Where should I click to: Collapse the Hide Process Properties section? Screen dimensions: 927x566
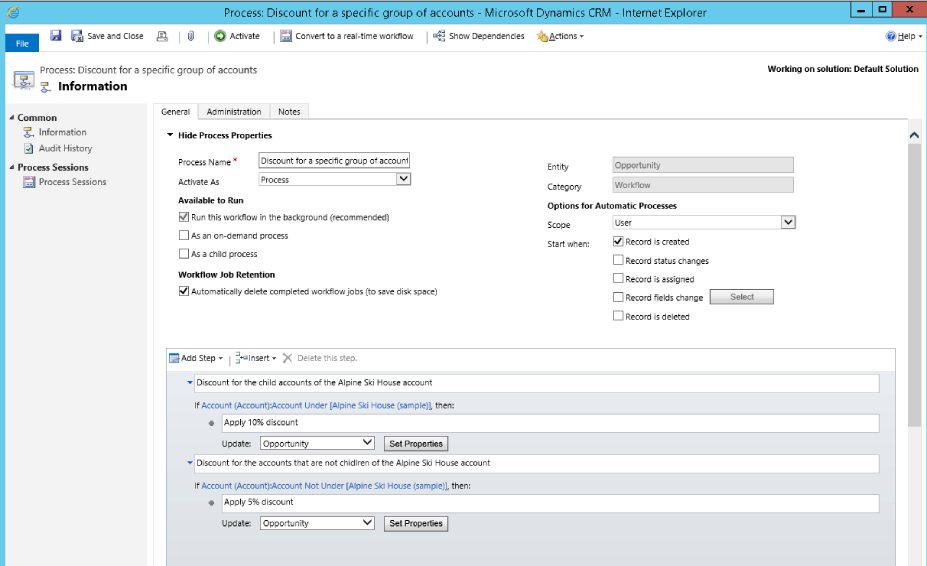(x=170, y=135)
